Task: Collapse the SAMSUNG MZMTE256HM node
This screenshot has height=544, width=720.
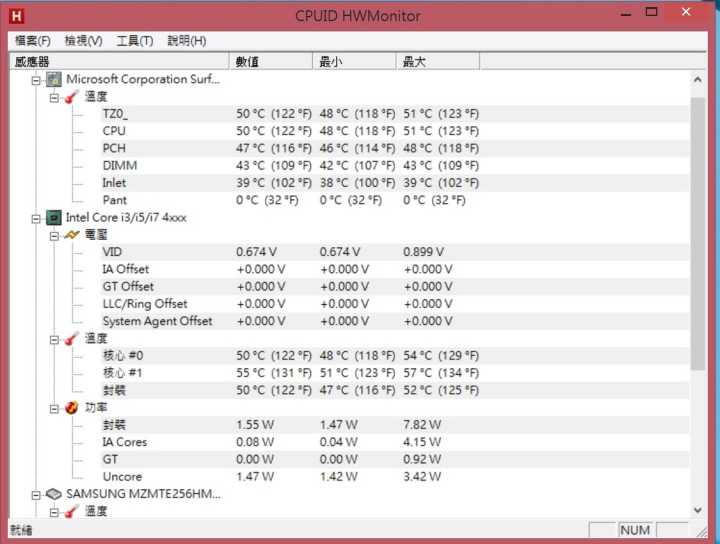Action: pos(36,495)
